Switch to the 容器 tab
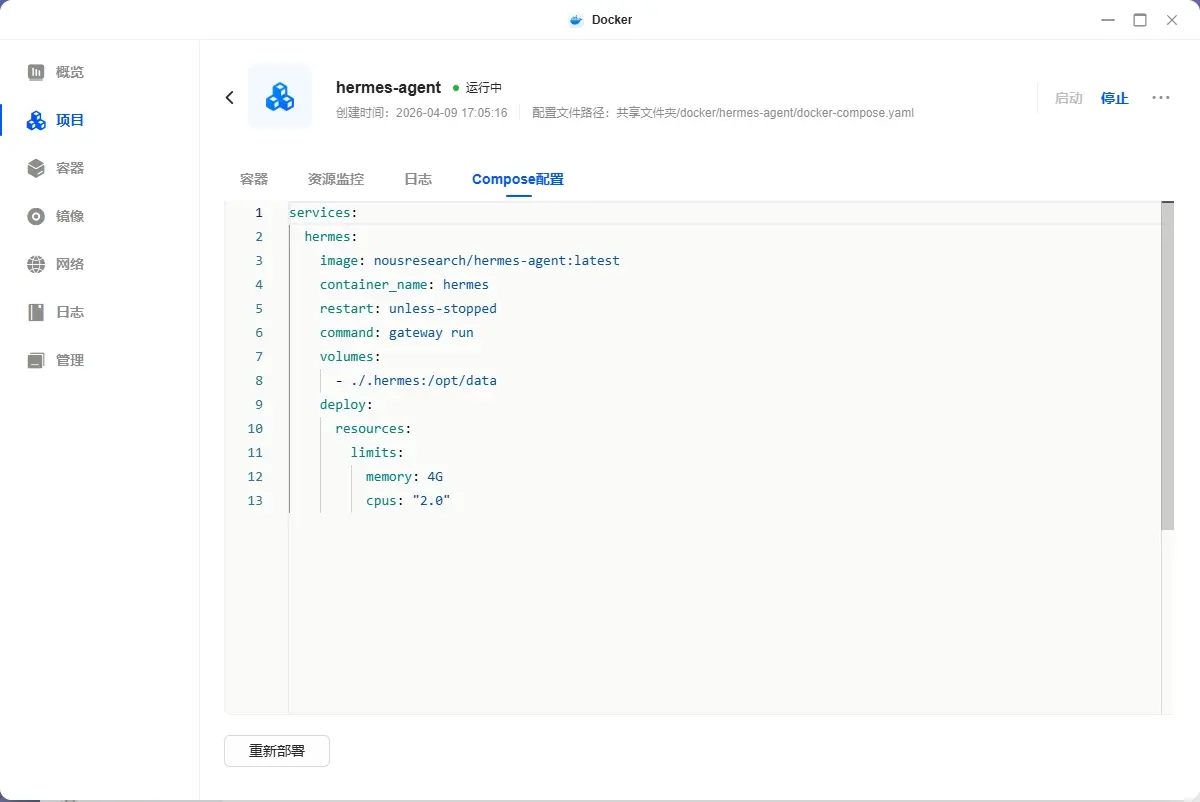 [x=253, y=178]
